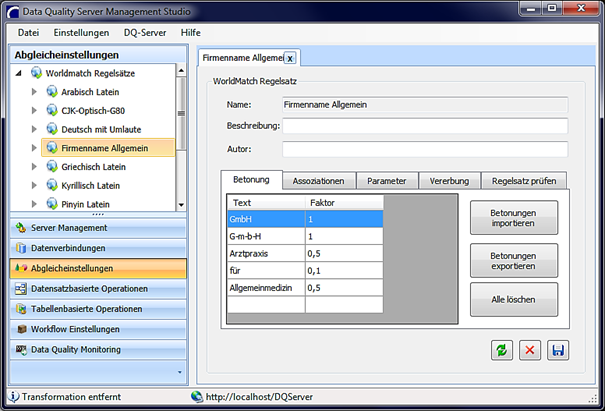
Task: Open the DQ-Server menu
Action: click(x=145, y=33)
